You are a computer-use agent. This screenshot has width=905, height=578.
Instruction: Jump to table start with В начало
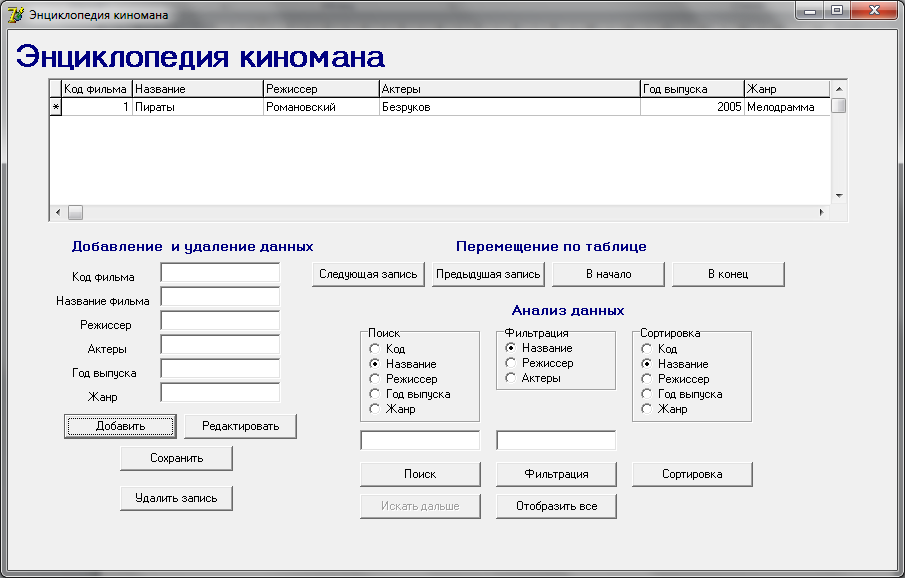coord(608,274)
